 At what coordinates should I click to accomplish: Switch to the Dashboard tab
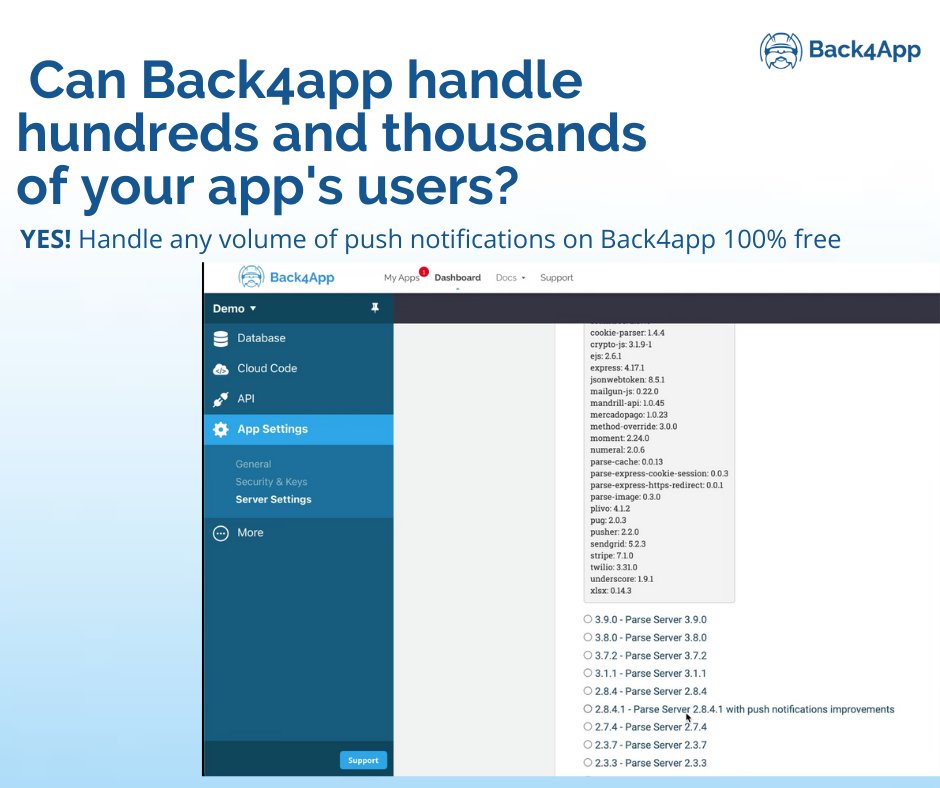pos(457,278)
